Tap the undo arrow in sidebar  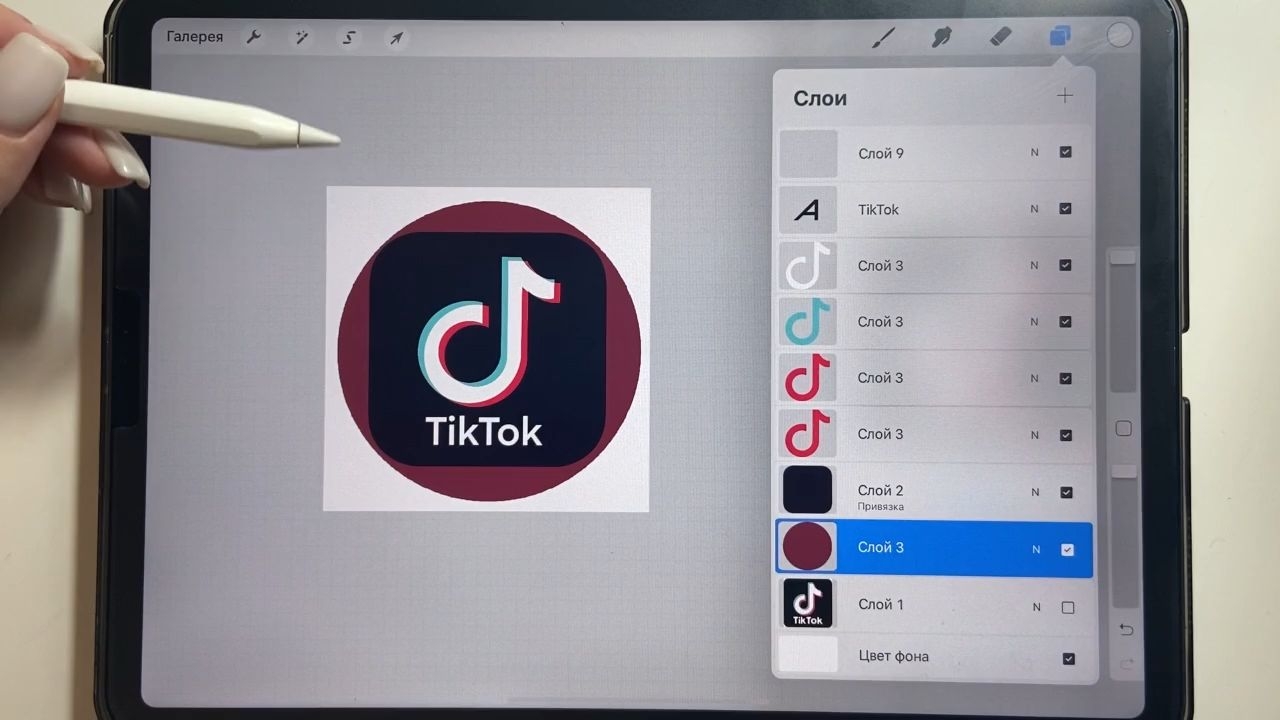click(x=1126, y=629)
